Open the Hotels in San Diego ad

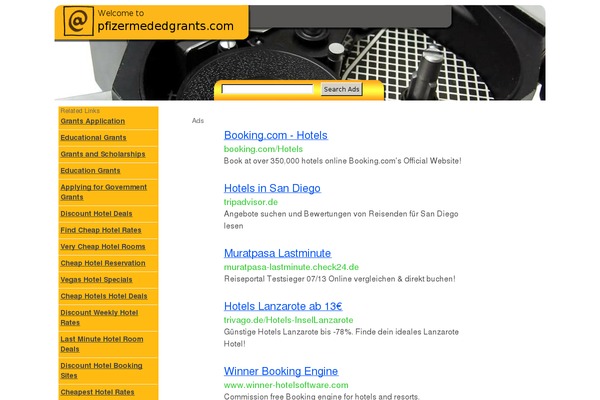coord(272,188)
